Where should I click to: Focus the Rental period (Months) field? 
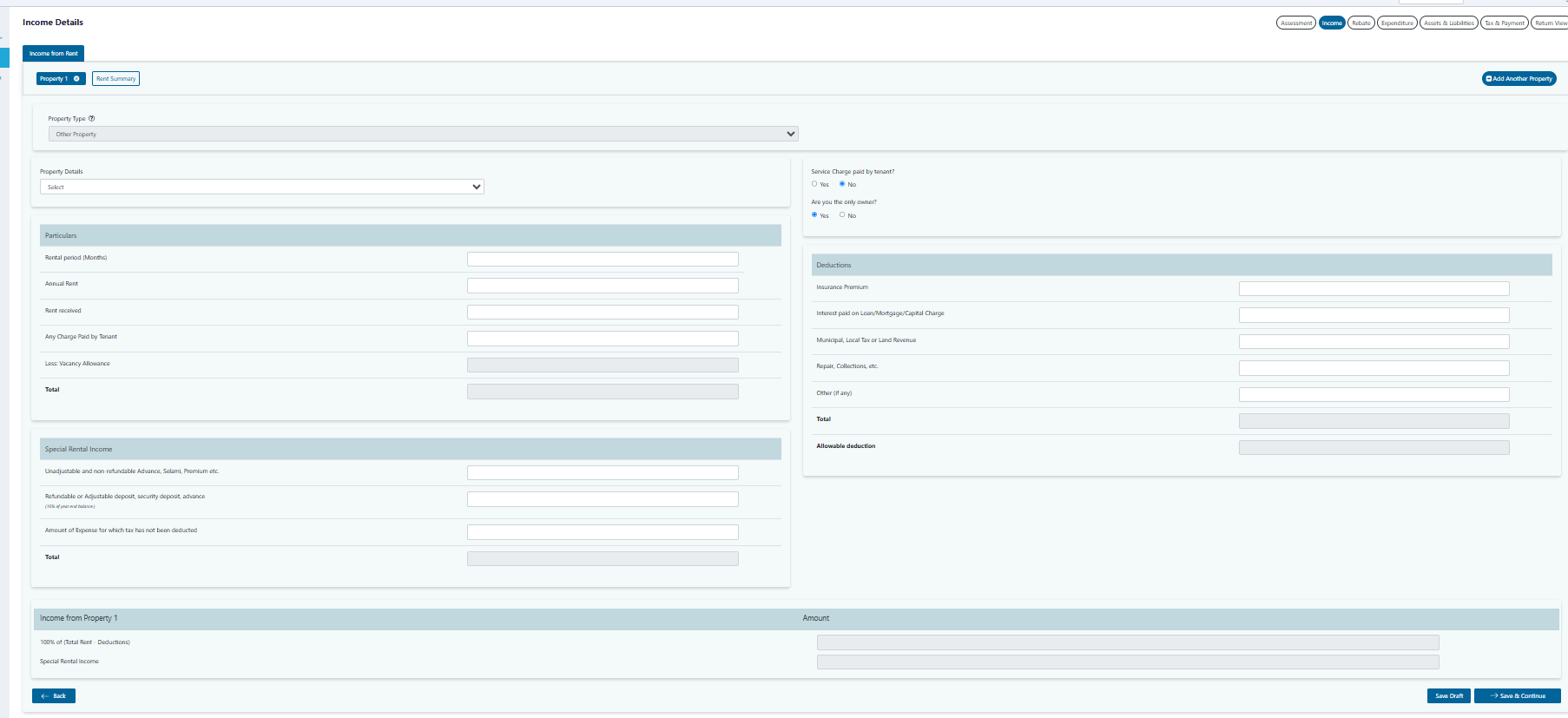click(x=603, y=259)
